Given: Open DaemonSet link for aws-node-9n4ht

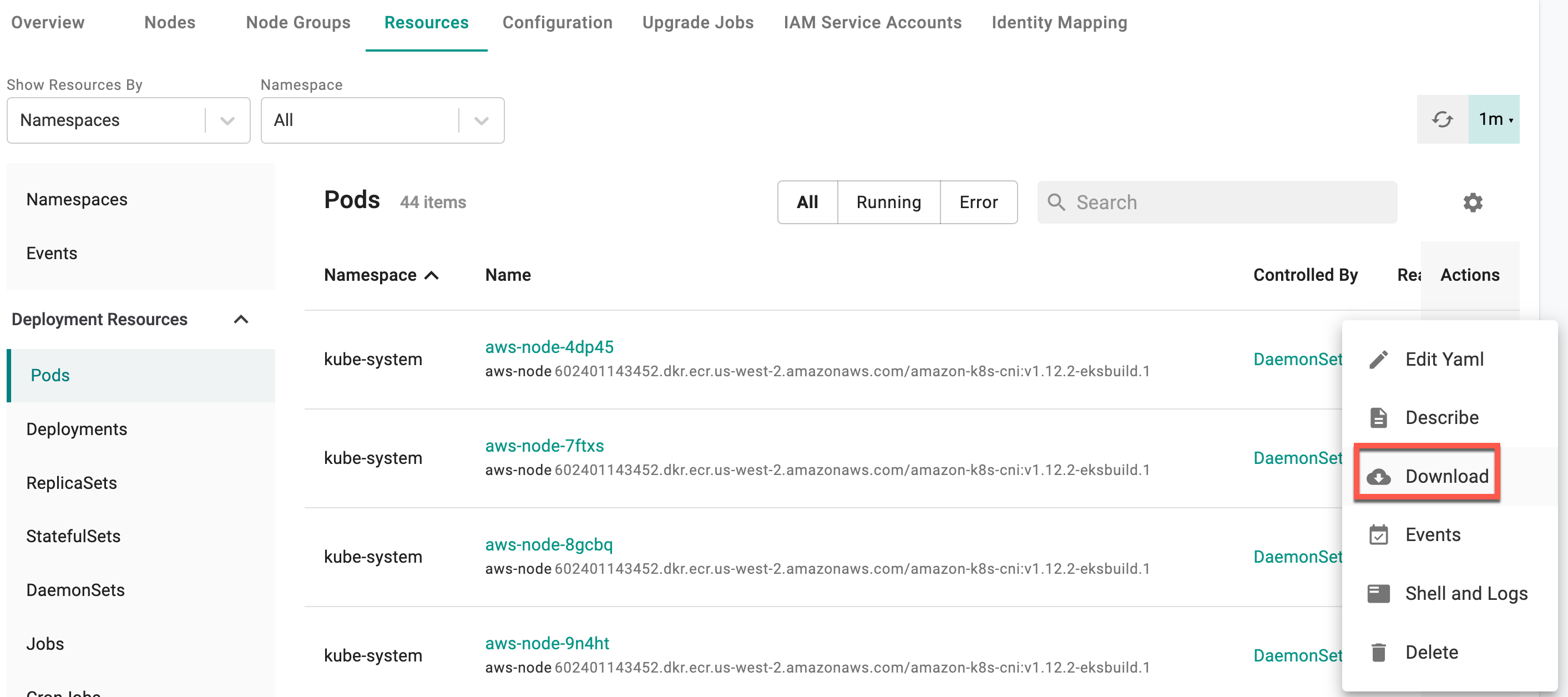Looking at the screenshot, I should pyautogui.click(x=1297, y=655).
